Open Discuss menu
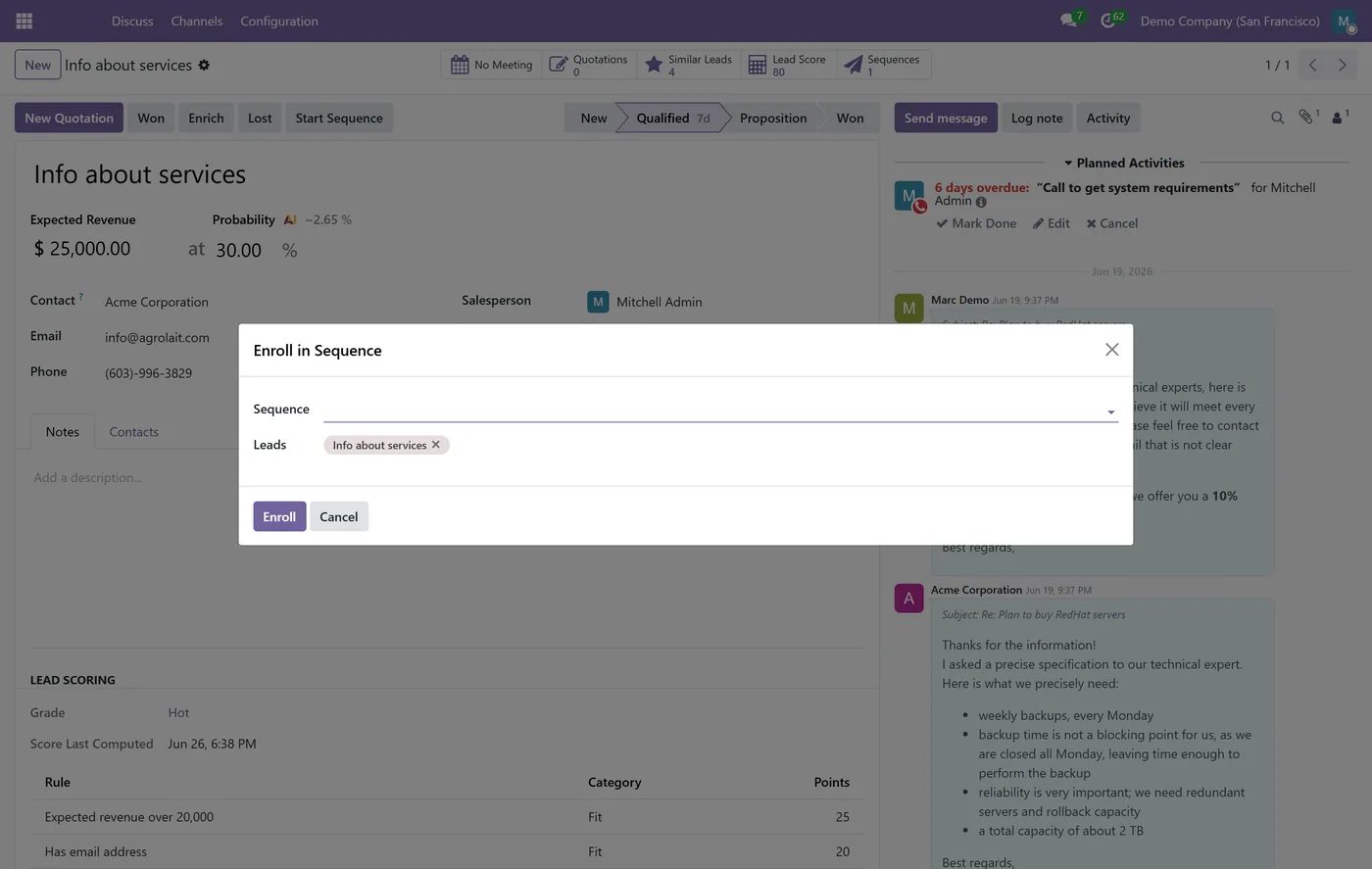Screen dimensions: 1372x869 click(x=132, y=21)
